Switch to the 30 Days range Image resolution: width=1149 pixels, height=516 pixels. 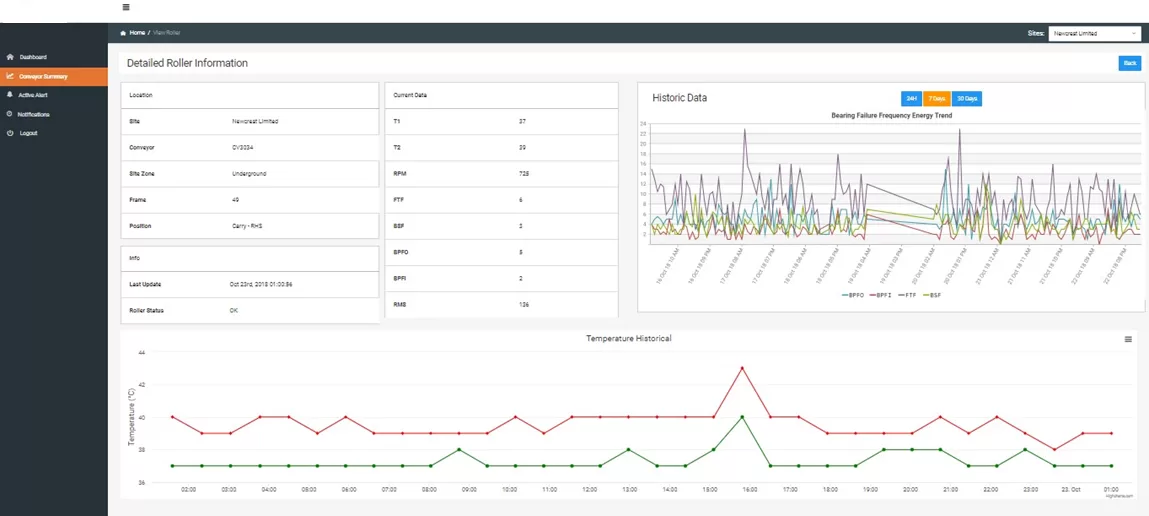coord(966,99)
